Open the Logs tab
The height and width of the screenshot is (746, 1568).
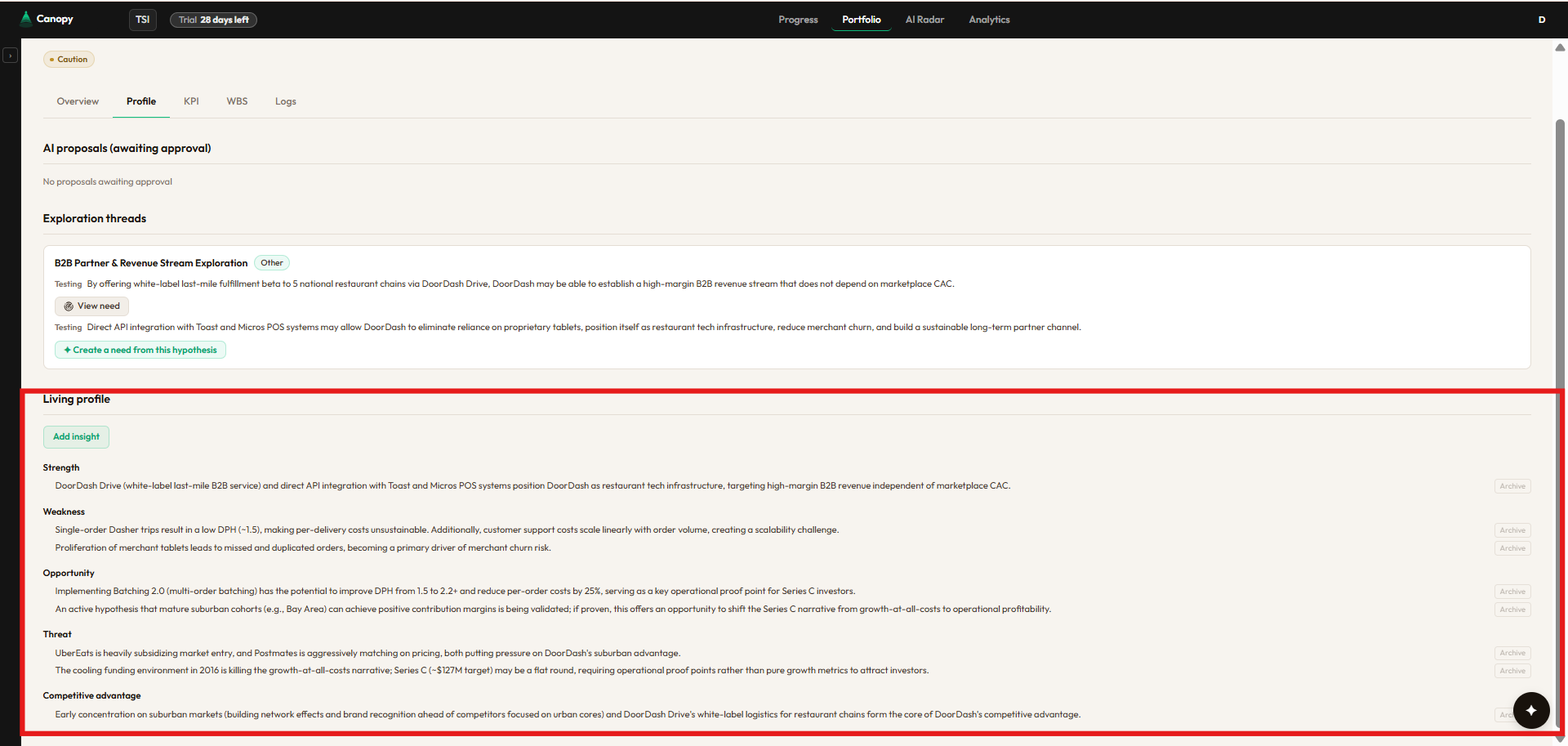(x=286, y=101)
